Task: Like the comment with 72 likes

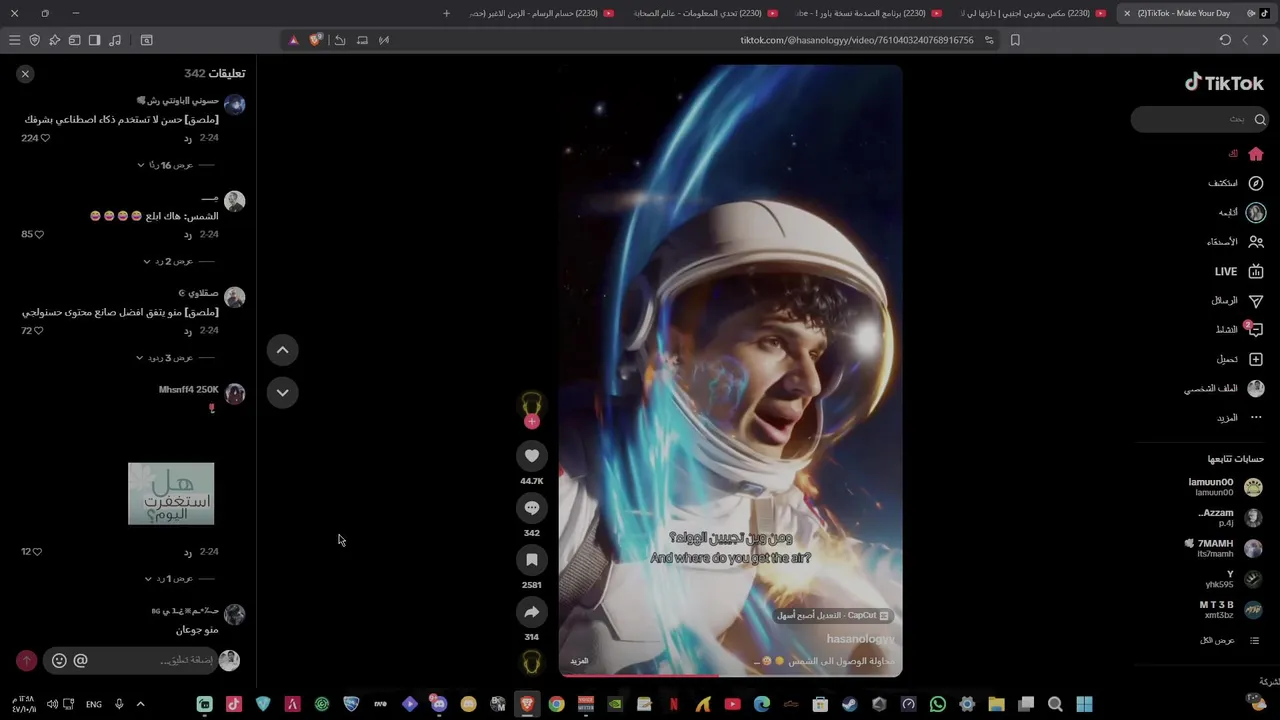Action: [39, 330]
